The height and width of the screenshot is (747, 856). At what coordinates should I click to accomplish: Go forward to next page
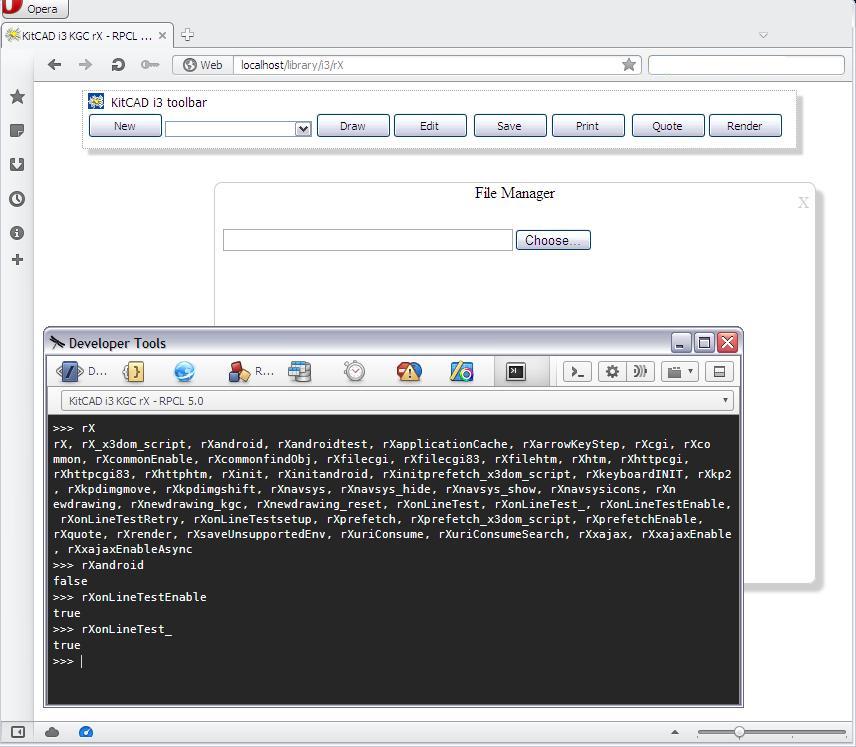click(x=85, y=65)
